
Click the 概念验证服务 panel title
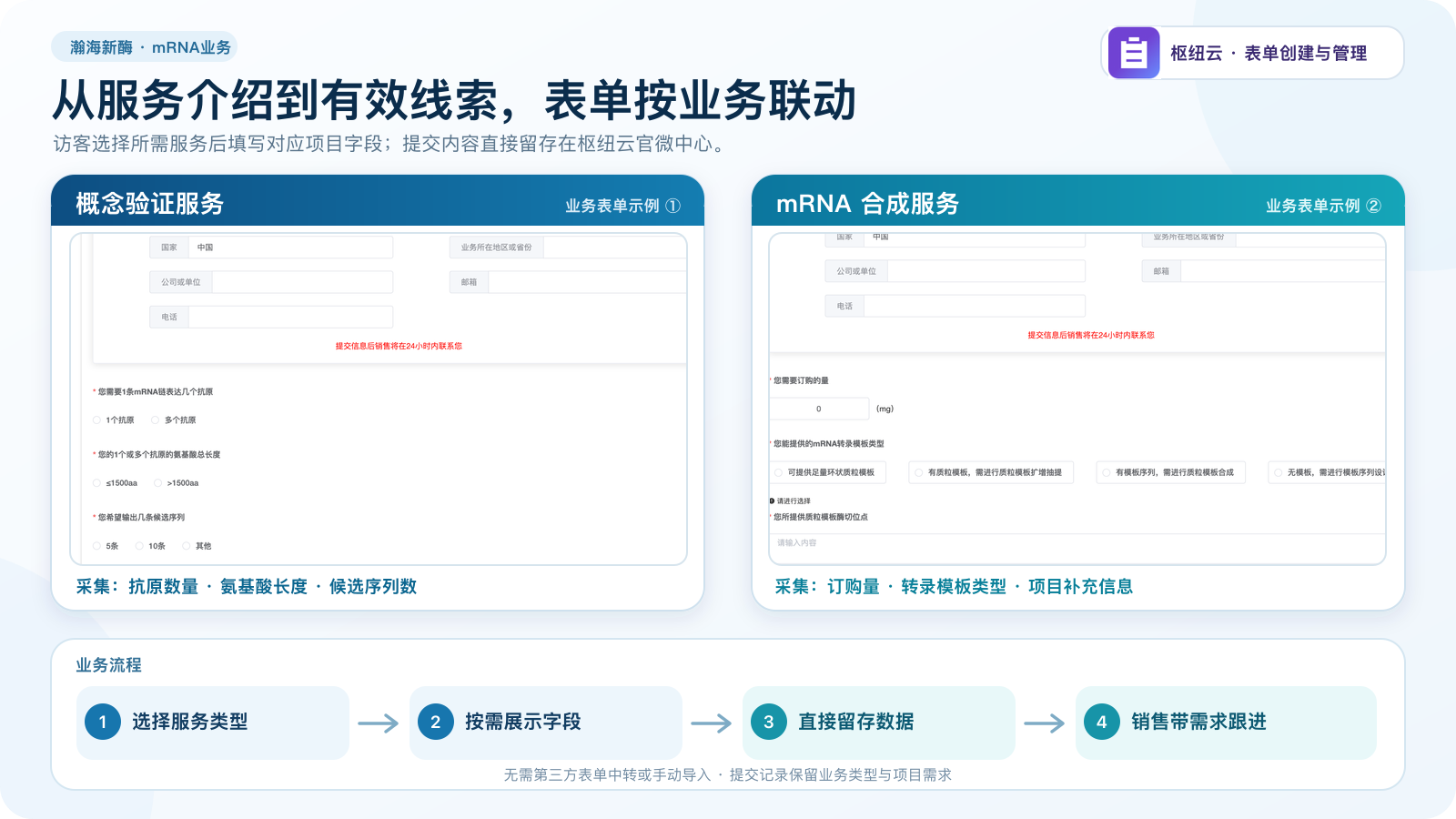(150, 204)
